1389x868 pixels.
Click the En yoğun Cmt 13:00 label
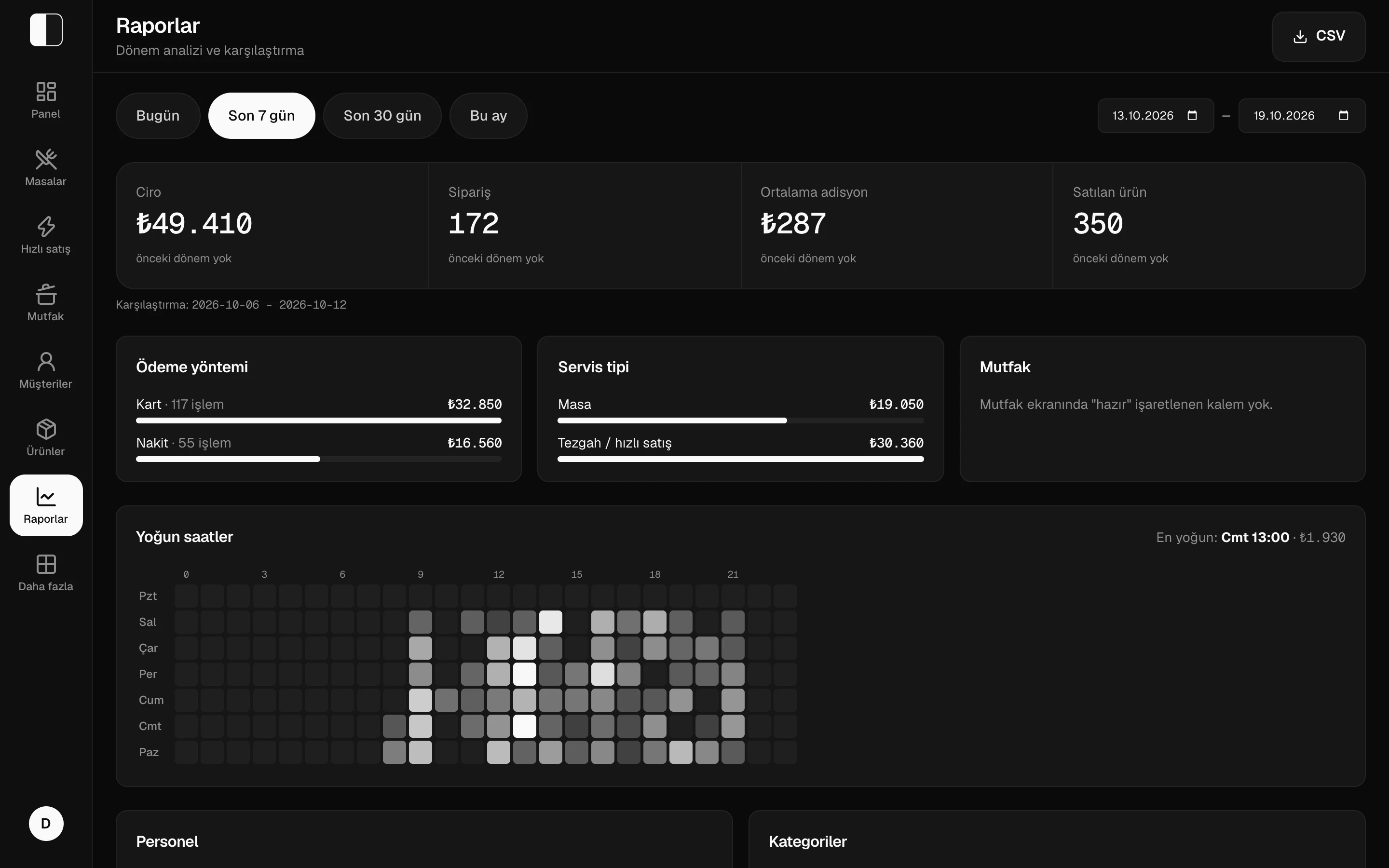point(1255,537)
